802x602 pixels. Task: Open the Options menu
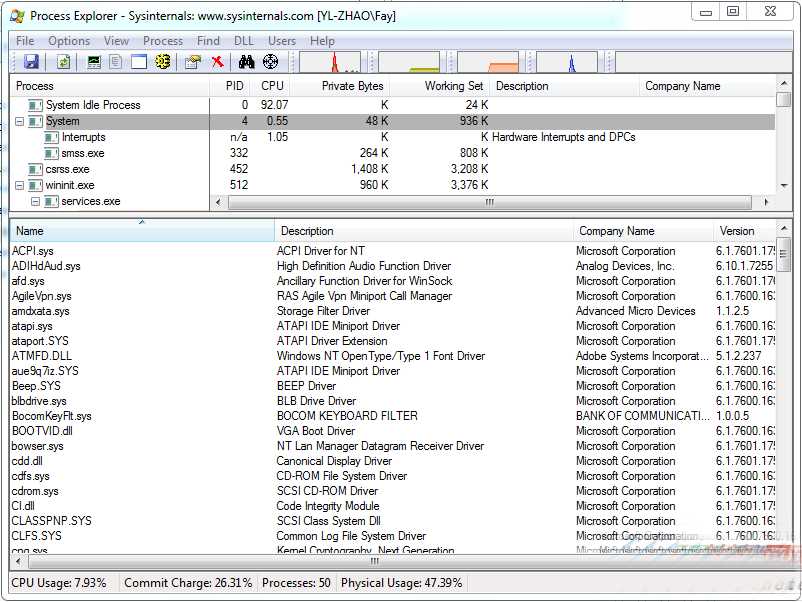(x=68, y=41)
